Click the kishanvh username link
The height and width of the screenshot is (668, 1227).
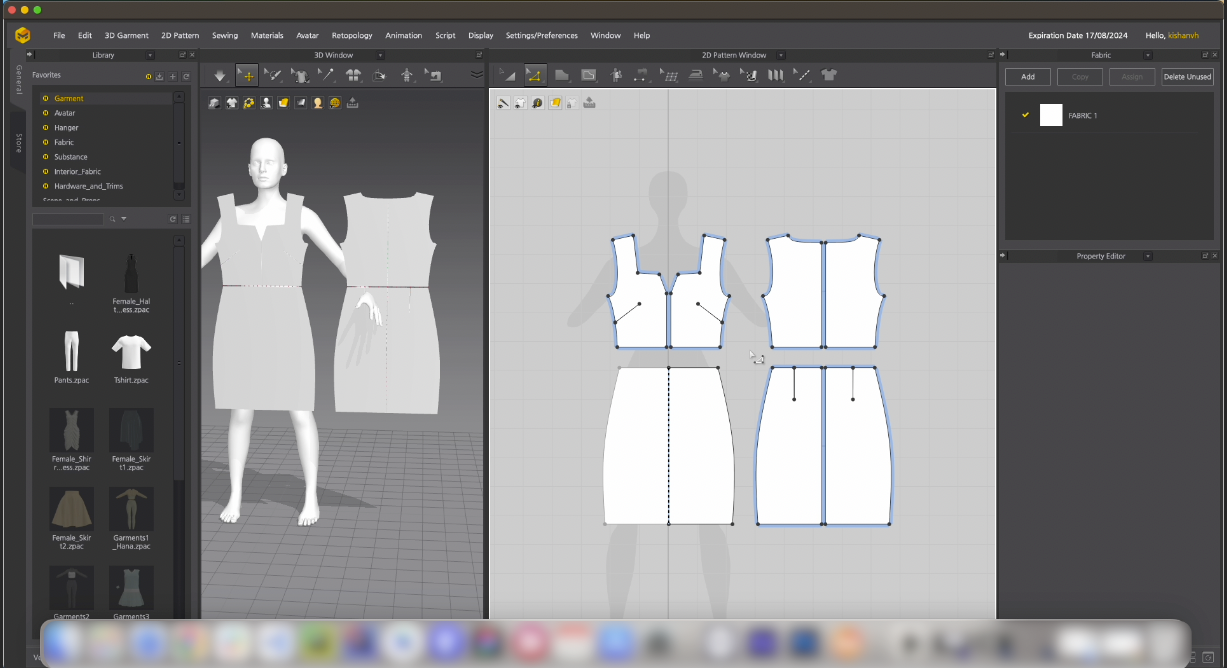coord(1183,35)
